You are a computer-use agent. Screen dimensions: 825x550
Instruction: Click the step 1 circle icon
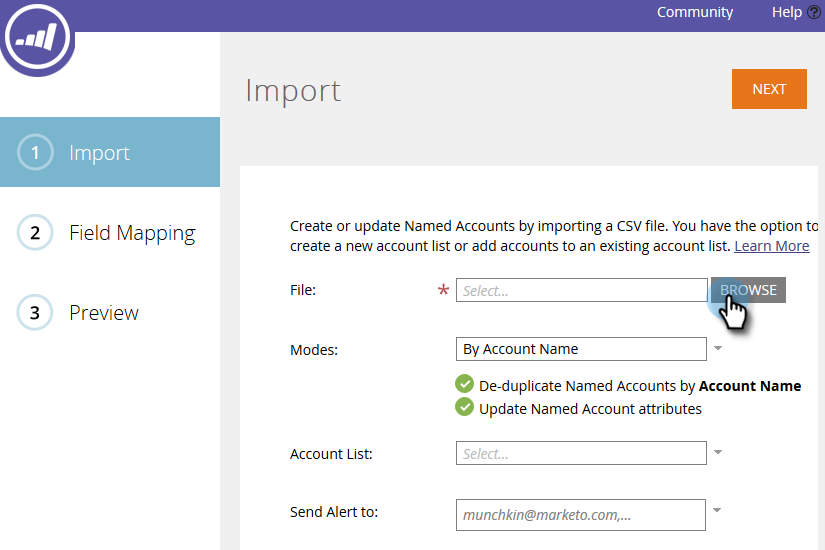35,153
